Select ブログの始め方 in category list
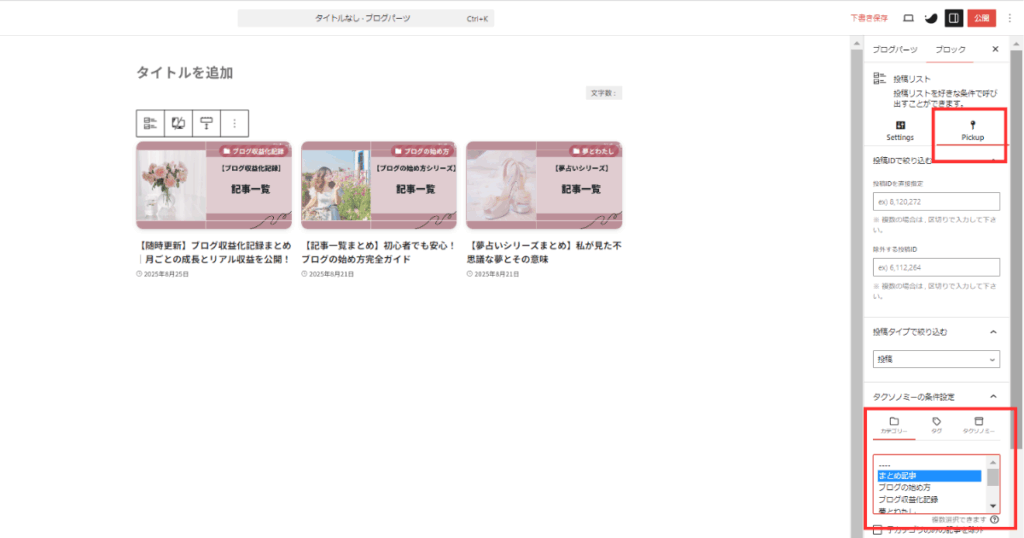This screenshot has height=538, width=1024. [908, 487]
